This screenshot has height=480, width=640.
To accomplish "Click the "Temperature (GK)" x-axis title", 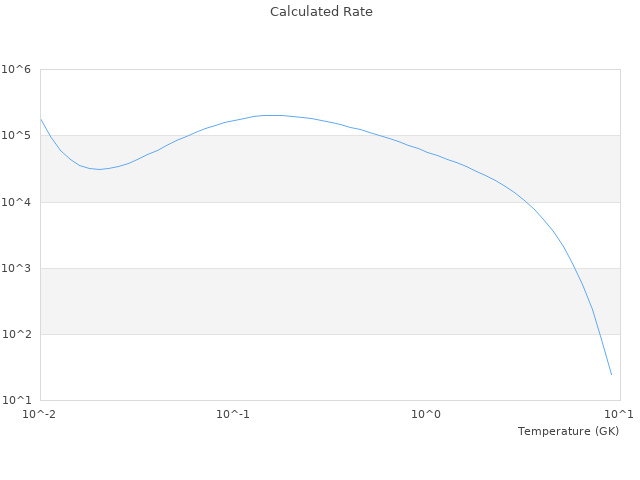I will click(x=568, y=431).
